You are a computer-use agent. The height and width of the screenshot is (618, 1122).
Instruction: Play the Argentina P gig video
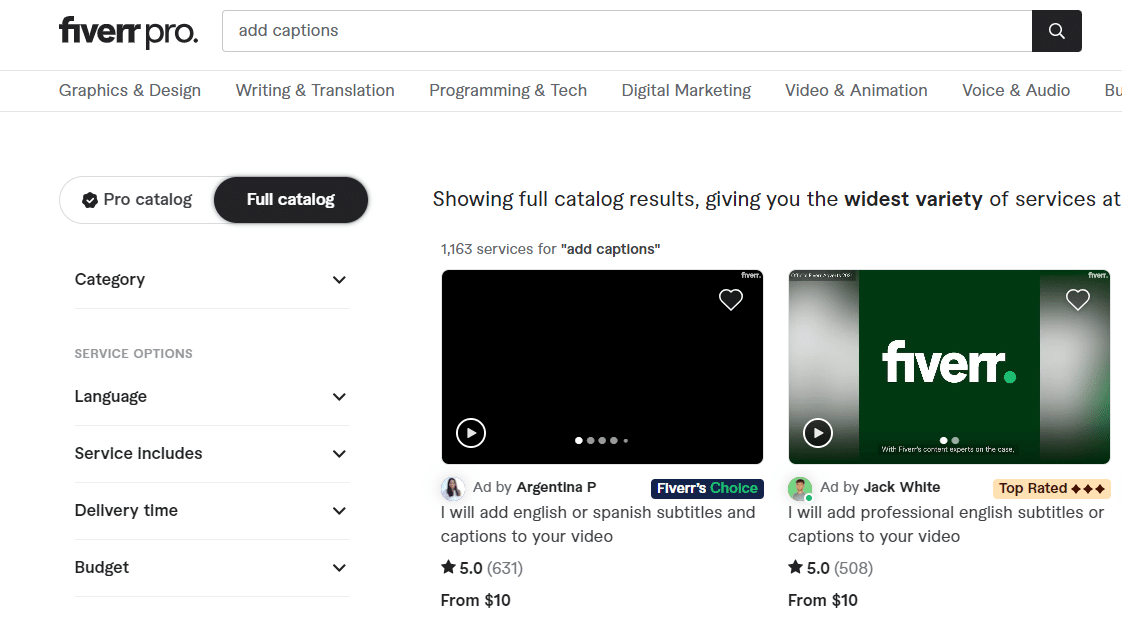click(470, 433)
